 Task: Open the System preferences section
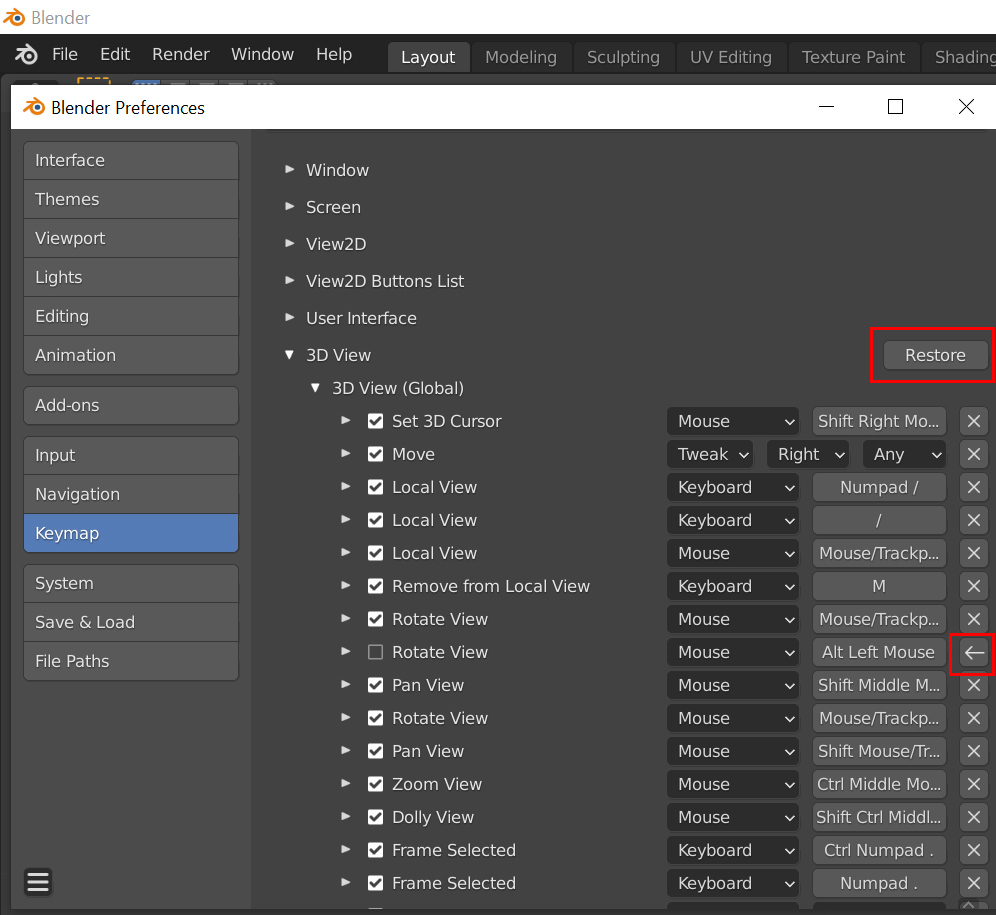click(x=131, y=583)
